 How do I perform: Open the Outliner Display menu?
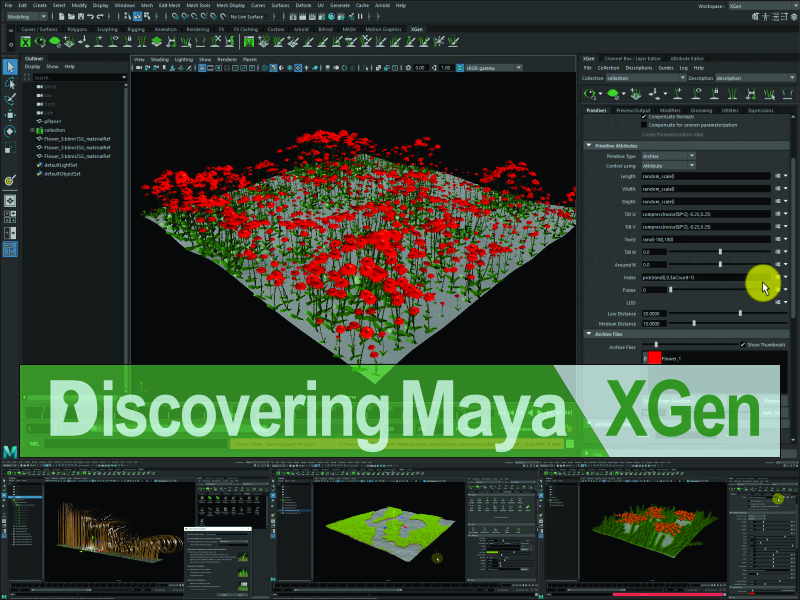(33, 67)
